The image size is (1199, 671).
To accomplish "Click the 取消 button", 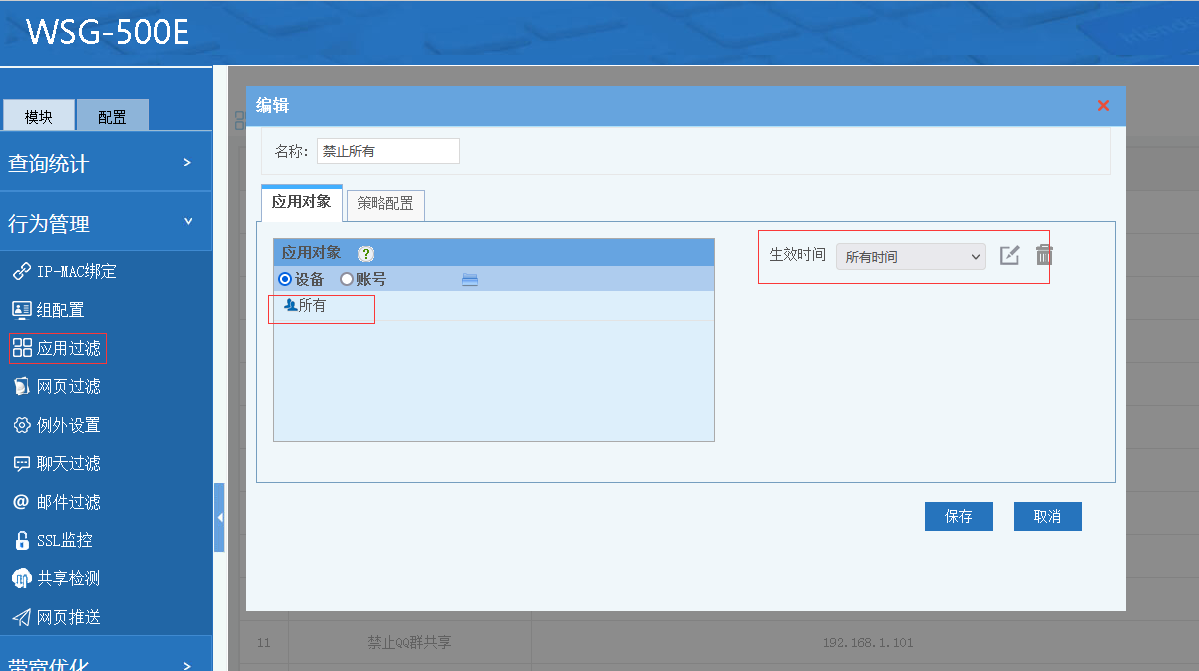I will click(x=1047, y=516).
